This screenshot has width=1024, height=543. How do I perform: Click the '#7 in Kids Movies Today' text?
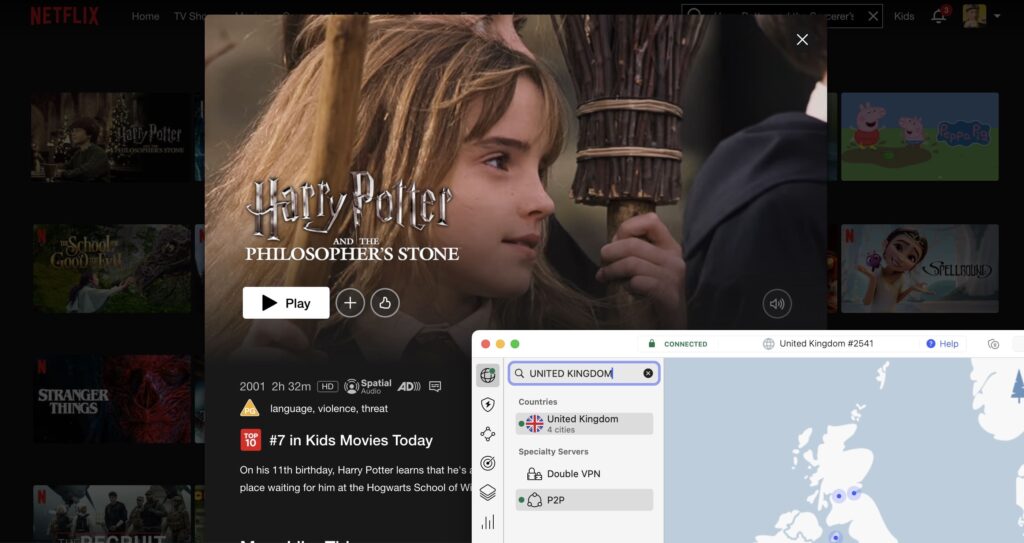point(351,440)
